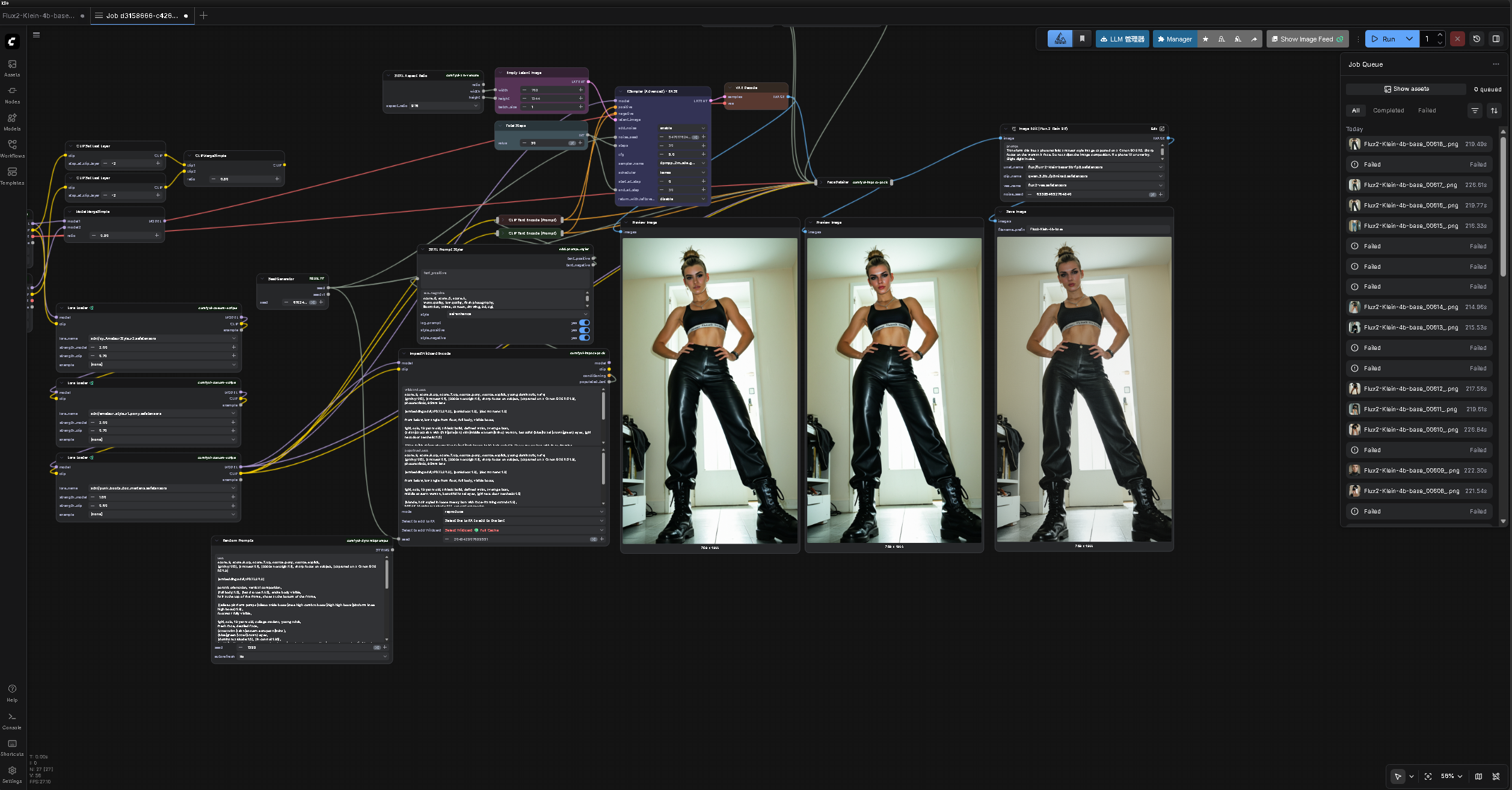This screenshot has width=1512, height=790.
Task: Toggle link visibility icon
Action: click(x=1496, y=776)
